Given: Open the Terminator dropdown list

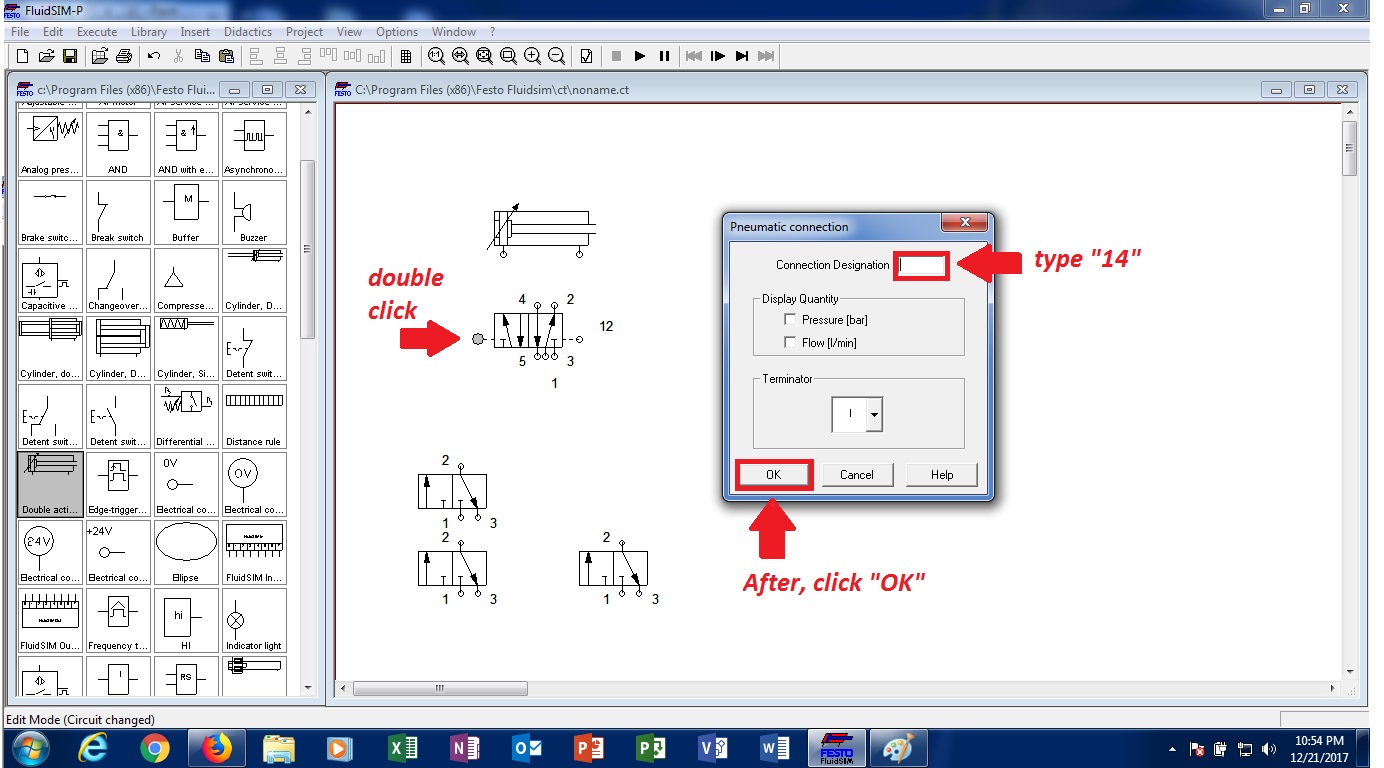Looking at the screenshot, I should point(874,414).
